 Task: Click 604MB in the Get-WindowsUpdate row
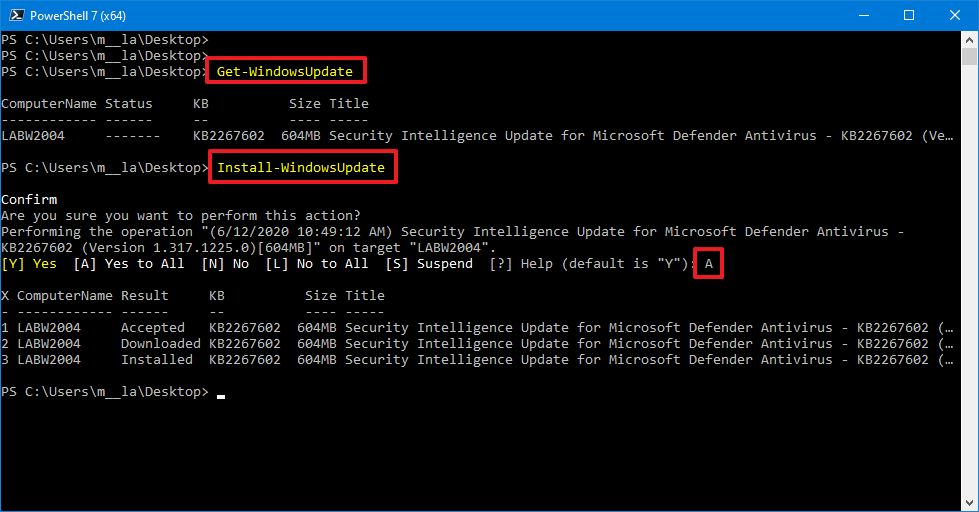301,135
